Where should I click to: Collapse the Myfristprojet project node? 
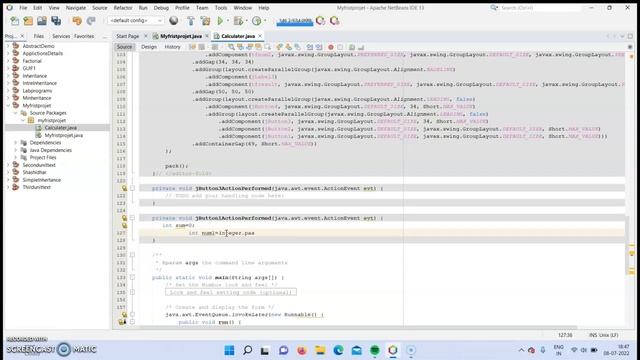pyautogui.click(x=8, y=105)
